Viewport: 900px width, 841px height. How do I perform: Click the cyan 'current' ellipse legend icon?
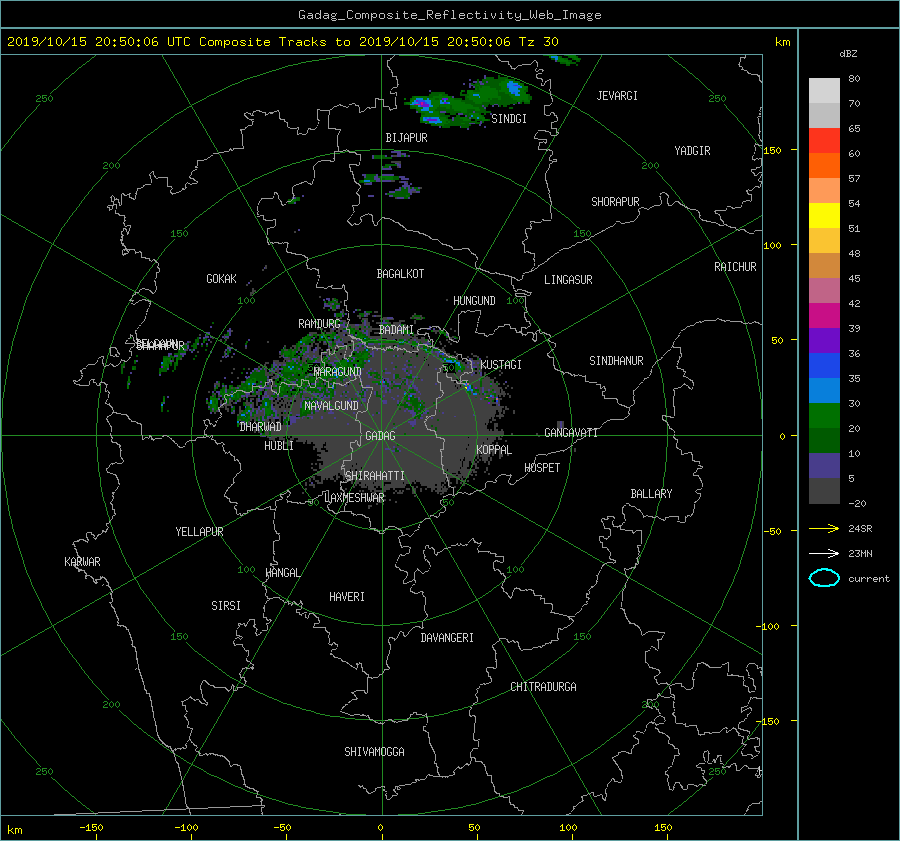click(824, 578)
